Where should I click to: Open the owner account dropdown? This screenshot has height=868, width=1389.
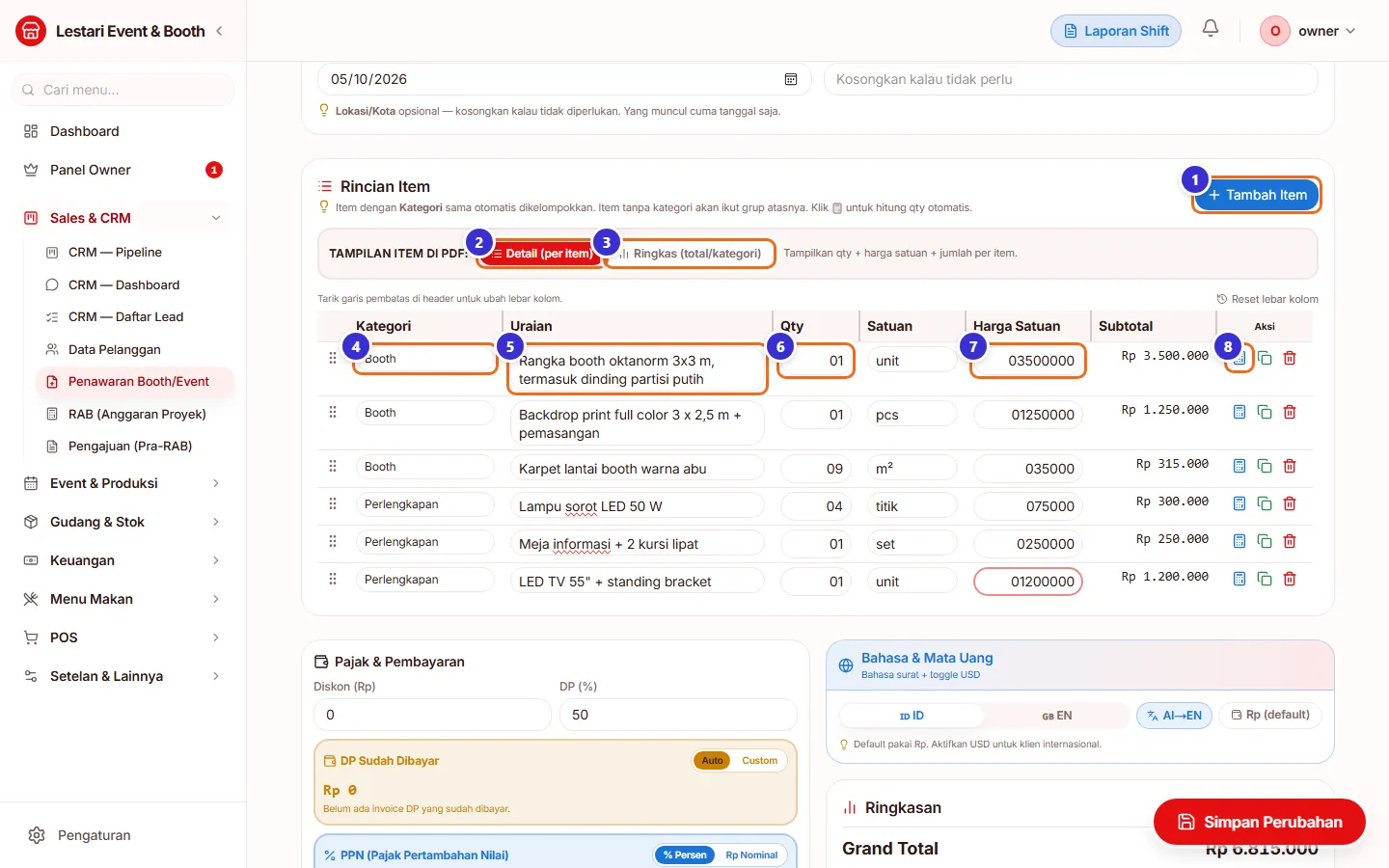[1308, 31]
